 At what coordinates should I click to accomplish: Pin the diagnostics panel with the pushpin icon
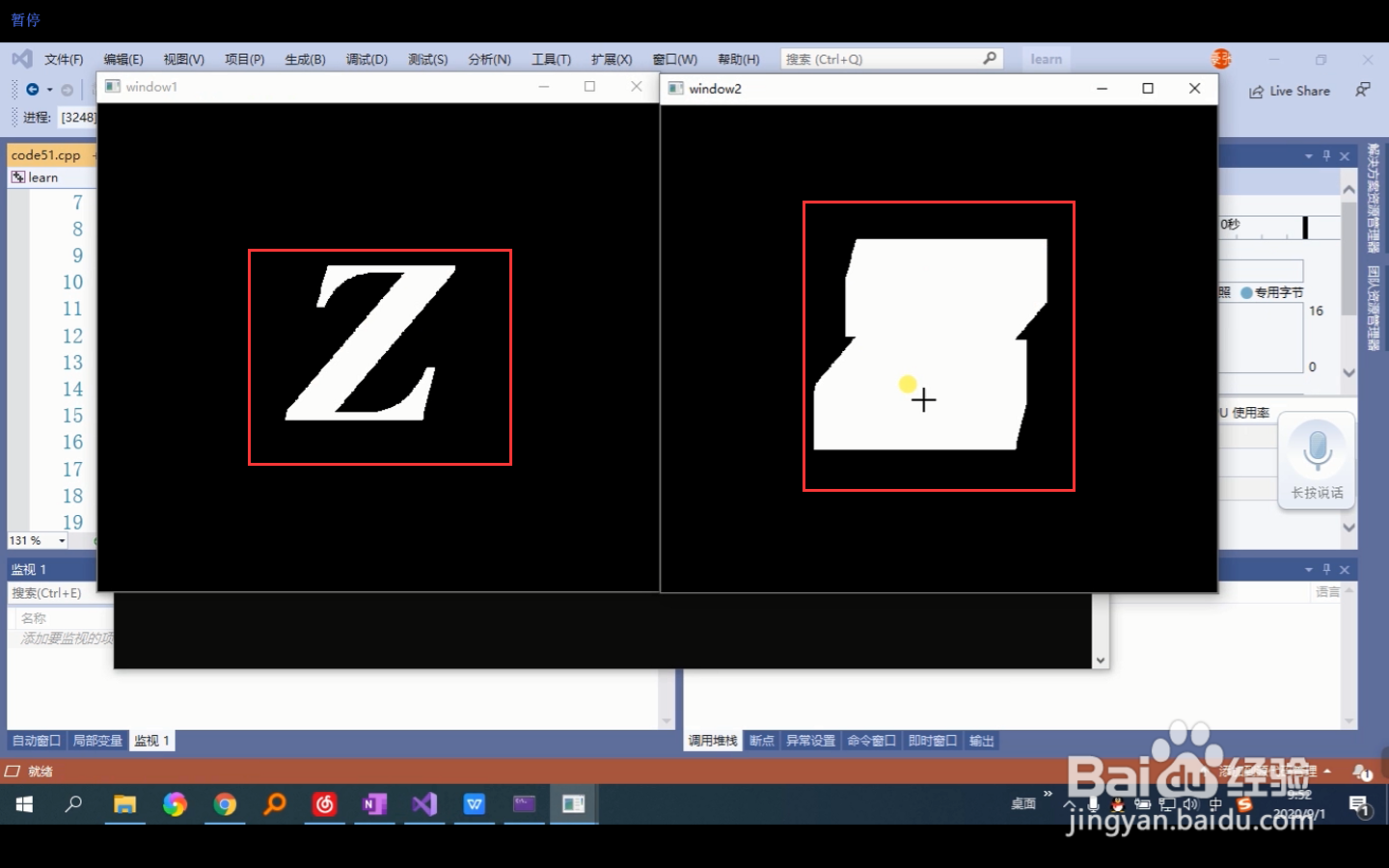coord(1327,156)
